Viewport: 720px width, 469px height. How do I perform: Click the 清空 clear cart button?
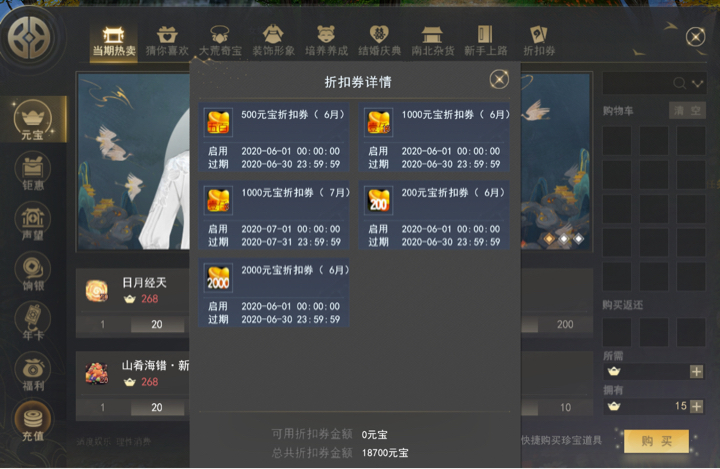(687, 111)
